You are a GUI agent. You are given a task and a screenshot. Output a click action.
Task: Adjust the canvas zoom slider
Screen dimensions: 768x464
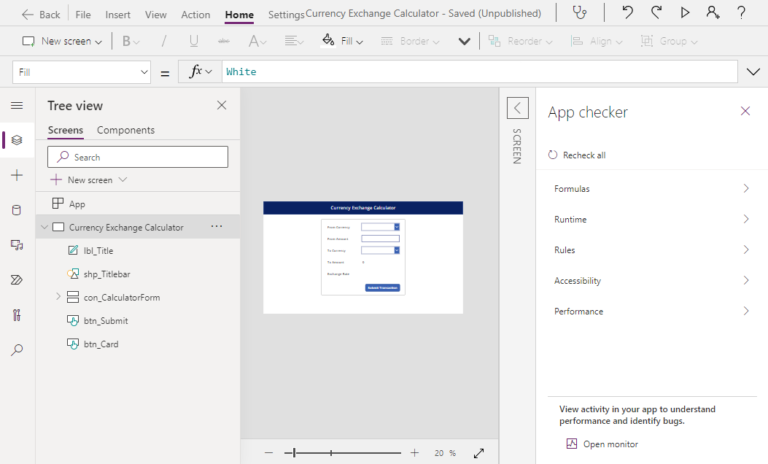[x=293, y=453]
